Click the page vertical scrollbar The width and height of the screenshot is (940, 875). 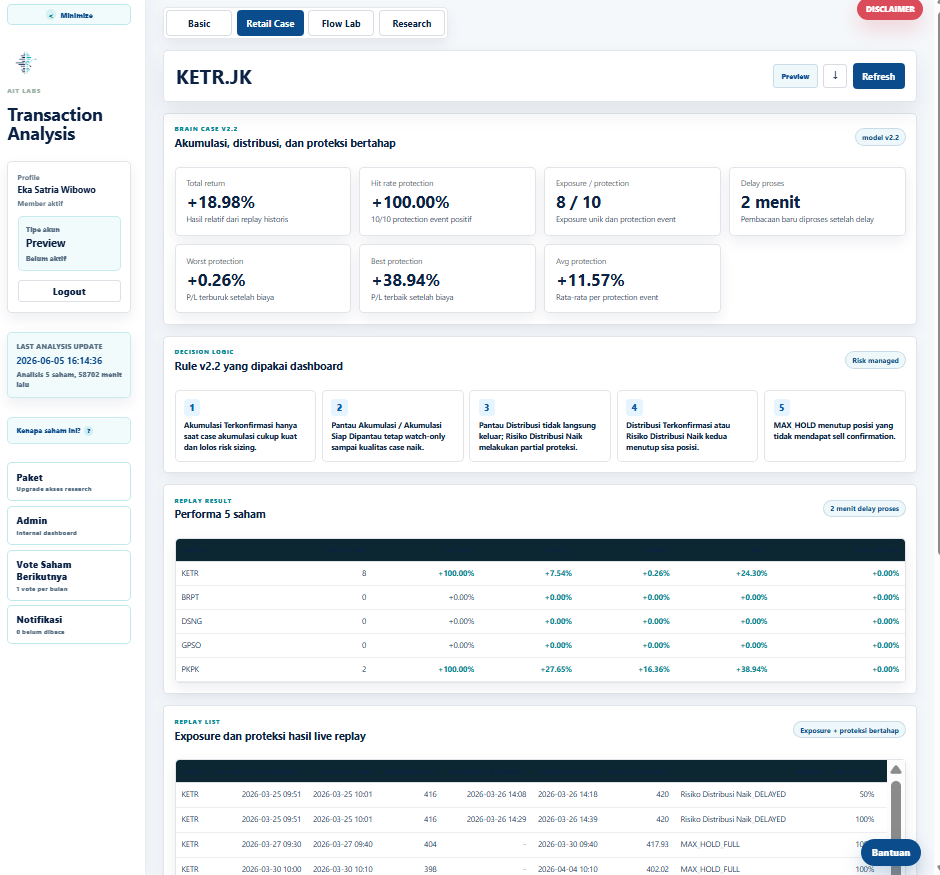tap(937, 285)
